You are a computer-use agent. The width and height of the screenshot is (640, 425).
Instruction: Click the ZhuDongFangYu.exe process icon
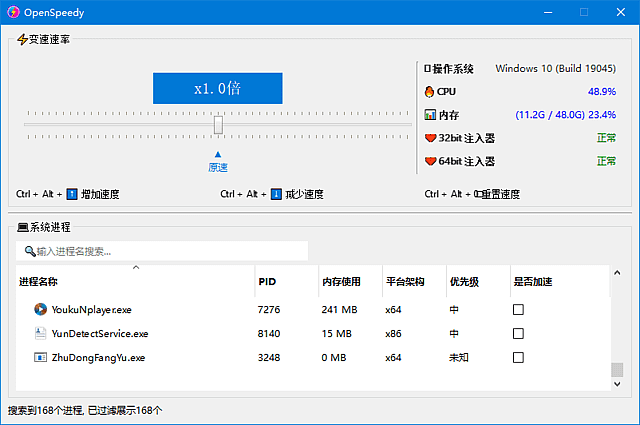click(40, 358)
